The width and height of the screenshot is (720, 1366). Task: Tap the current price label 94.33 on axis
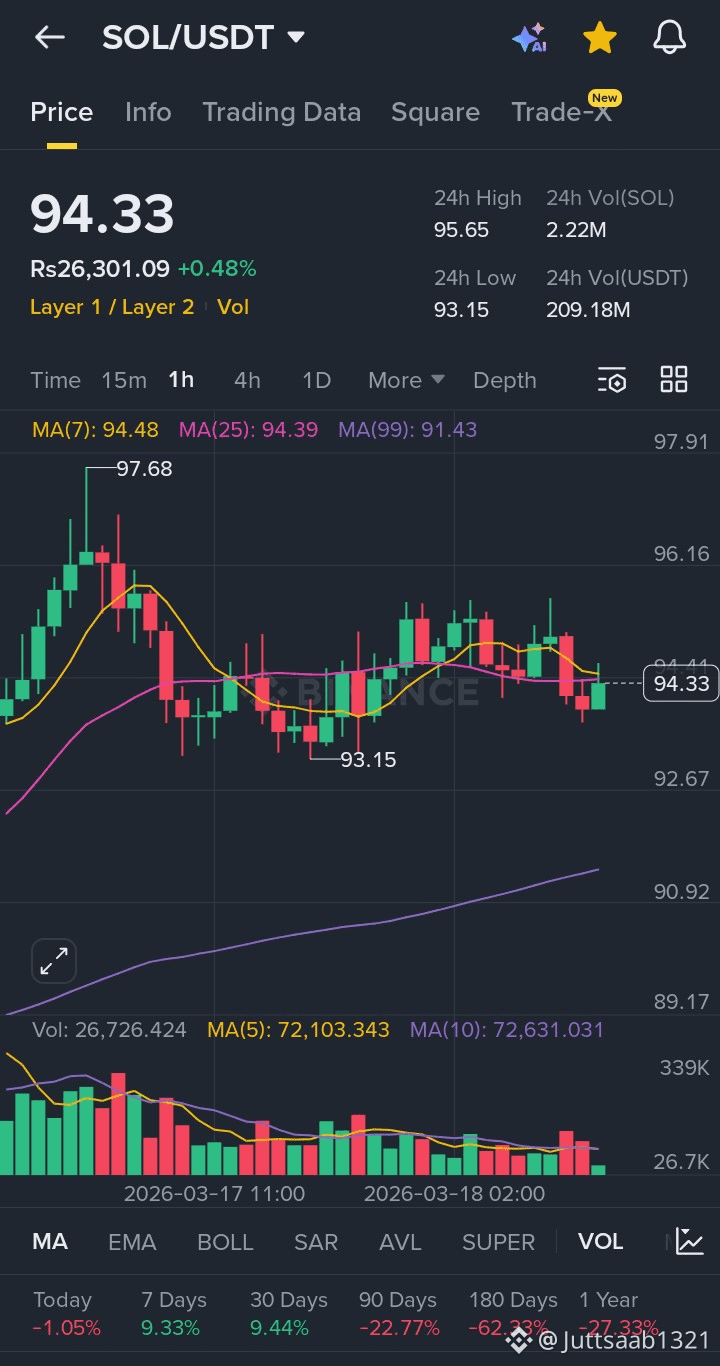click(681, 684)
